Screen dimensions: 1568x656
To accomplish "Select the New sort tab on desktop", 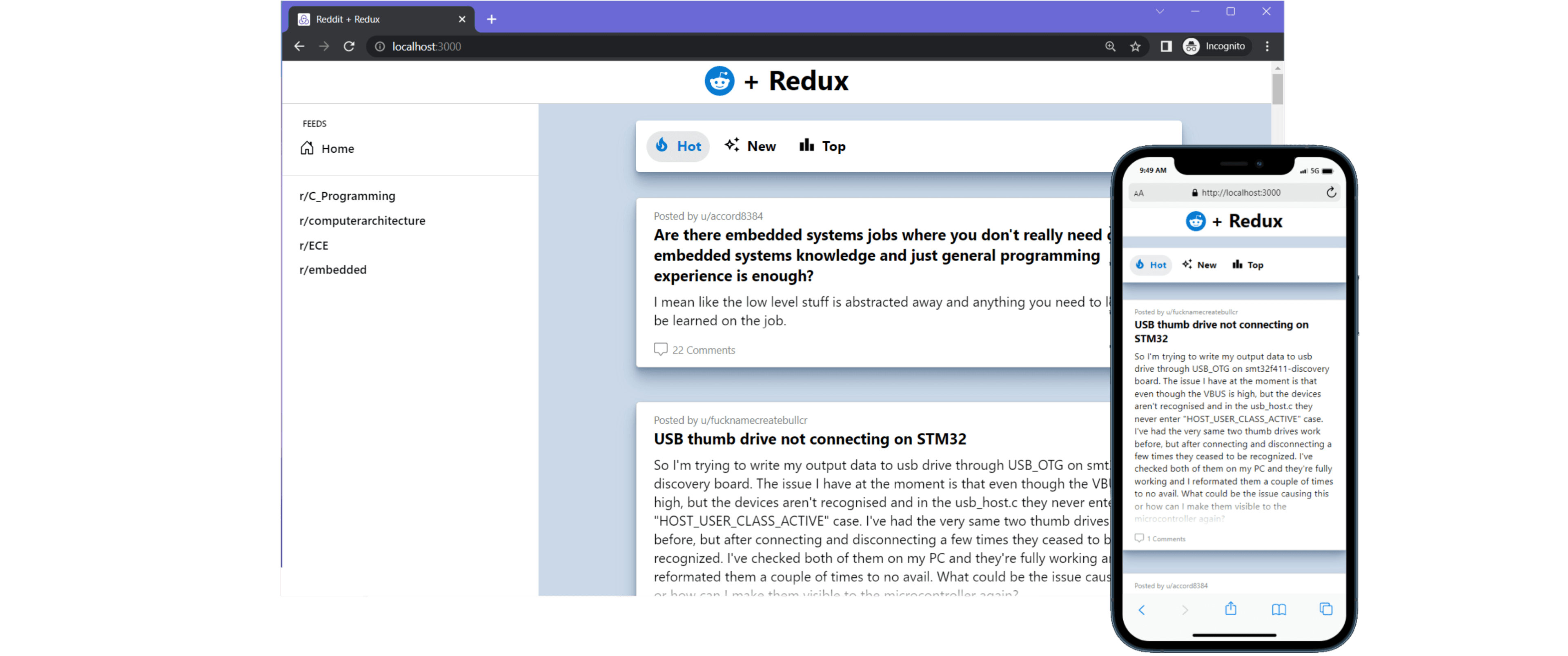I will point(750,146).
